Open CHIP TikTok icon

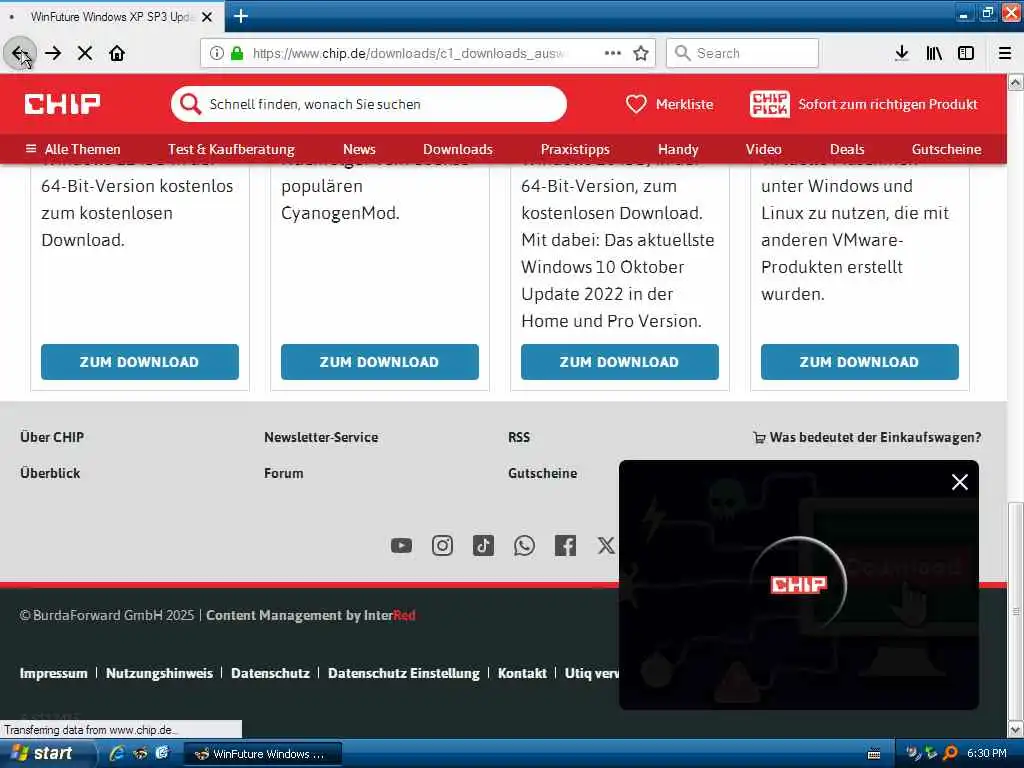pos(483,545)
